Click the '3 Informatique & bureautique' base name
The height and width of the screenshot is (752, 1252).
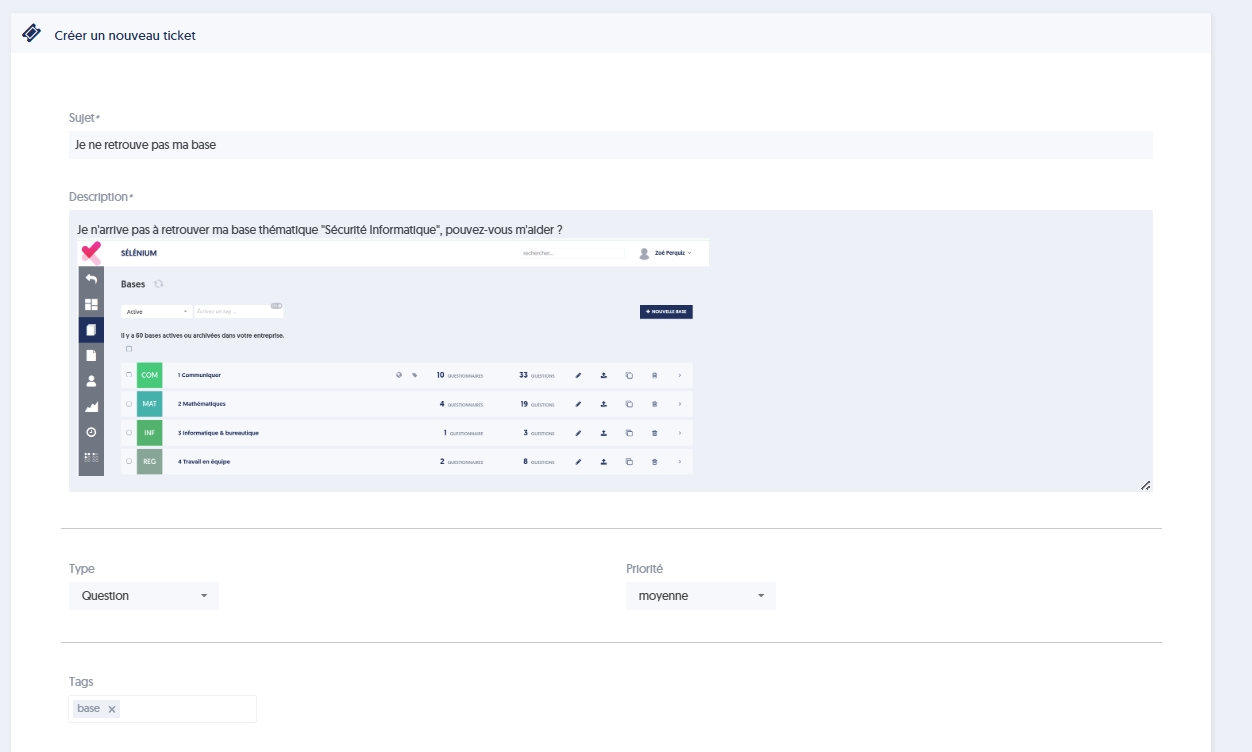click(x=218, y=433)
